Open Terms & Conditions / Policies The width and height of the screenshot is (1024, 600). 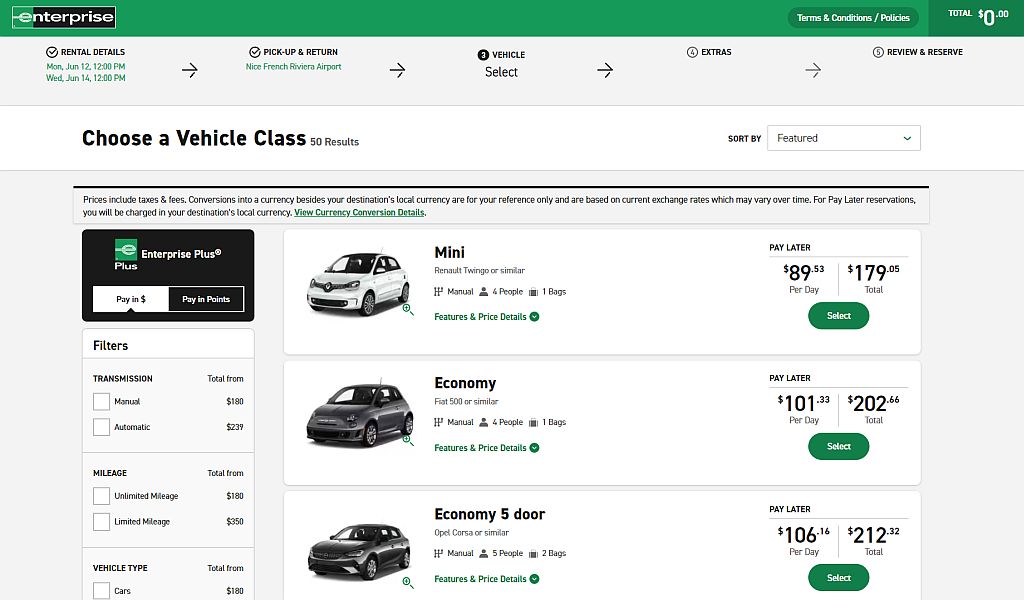pyautogui.click(x=852, y=17)
